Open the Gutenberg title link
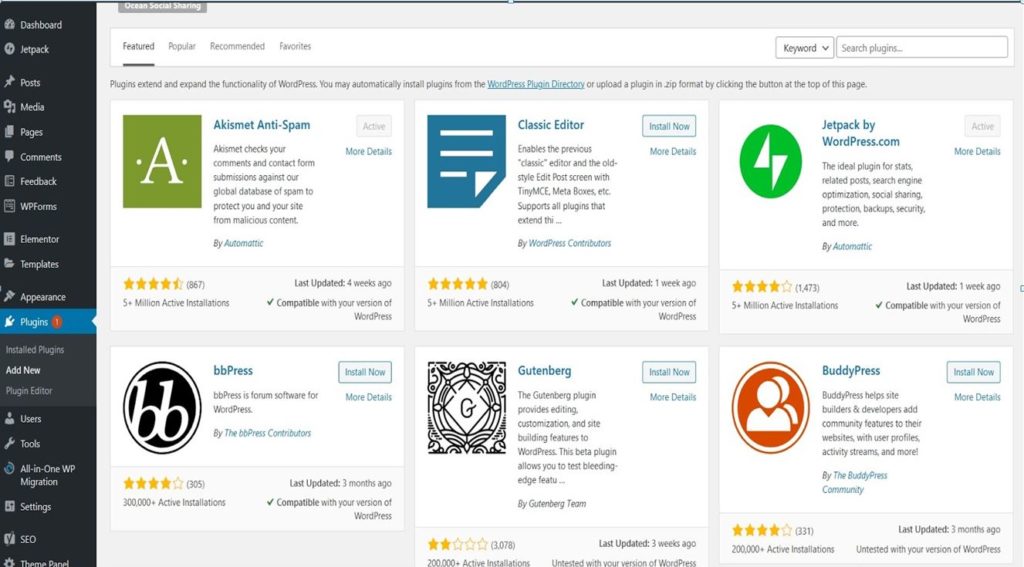The width and height of the screenshot is (1024, 567). tap(544, 370)
